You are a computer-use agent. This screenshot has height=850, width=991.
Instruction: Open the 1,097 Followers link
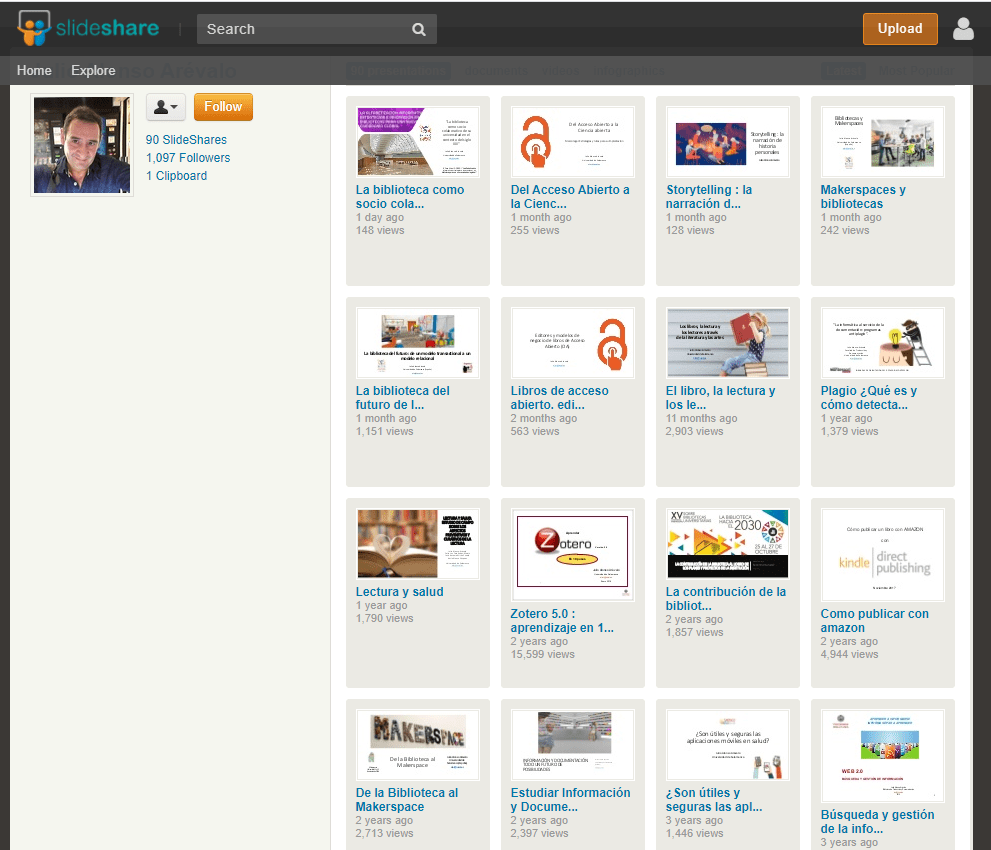click(188, 158)
